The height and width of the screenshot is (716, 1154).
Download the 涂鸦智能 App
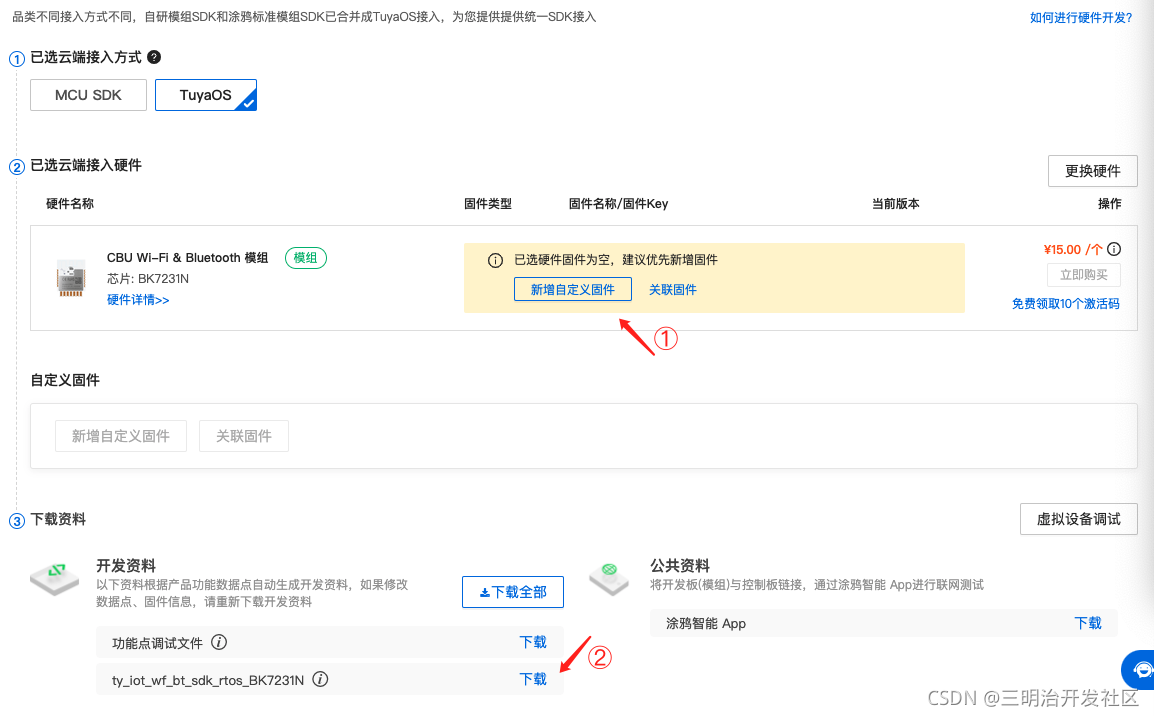click(x=1088, y=623)
